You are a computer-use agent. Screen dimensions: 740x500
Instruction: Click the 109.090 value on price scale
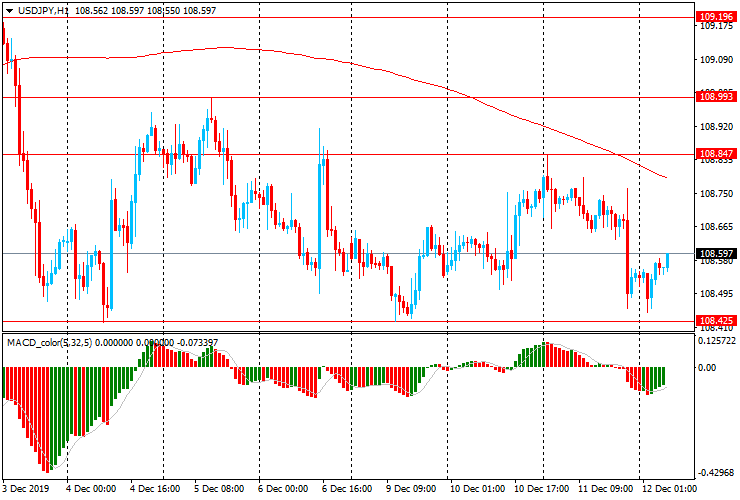pyautogui.click(x=714, y=60)
